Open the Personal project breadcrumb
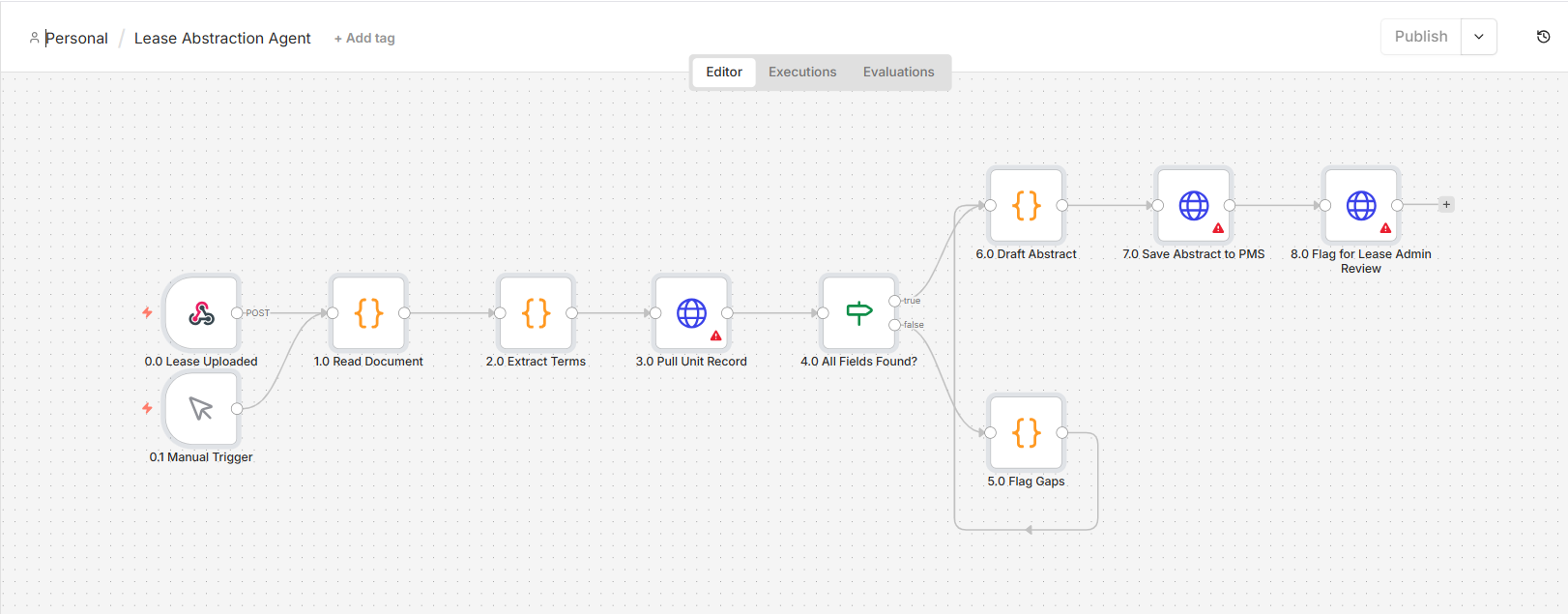This screenshot has height=614, width=1568. (x=76, y=39)
